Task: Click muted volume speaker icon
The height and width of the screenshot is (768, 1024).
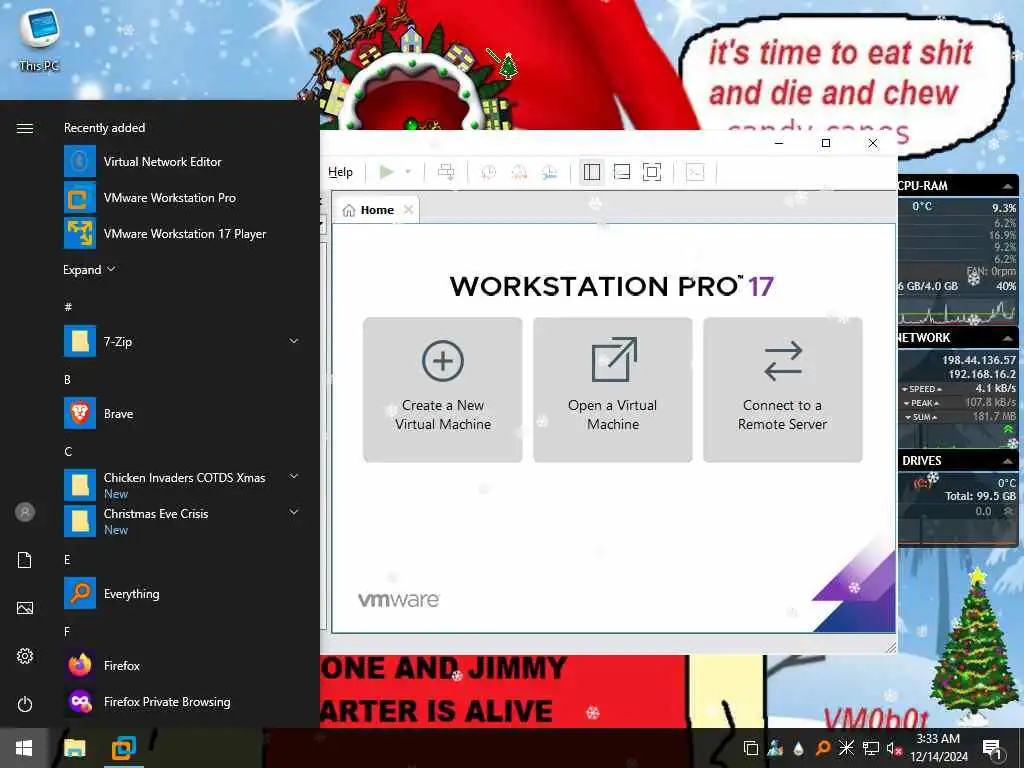Action: (x=893, y=748)
